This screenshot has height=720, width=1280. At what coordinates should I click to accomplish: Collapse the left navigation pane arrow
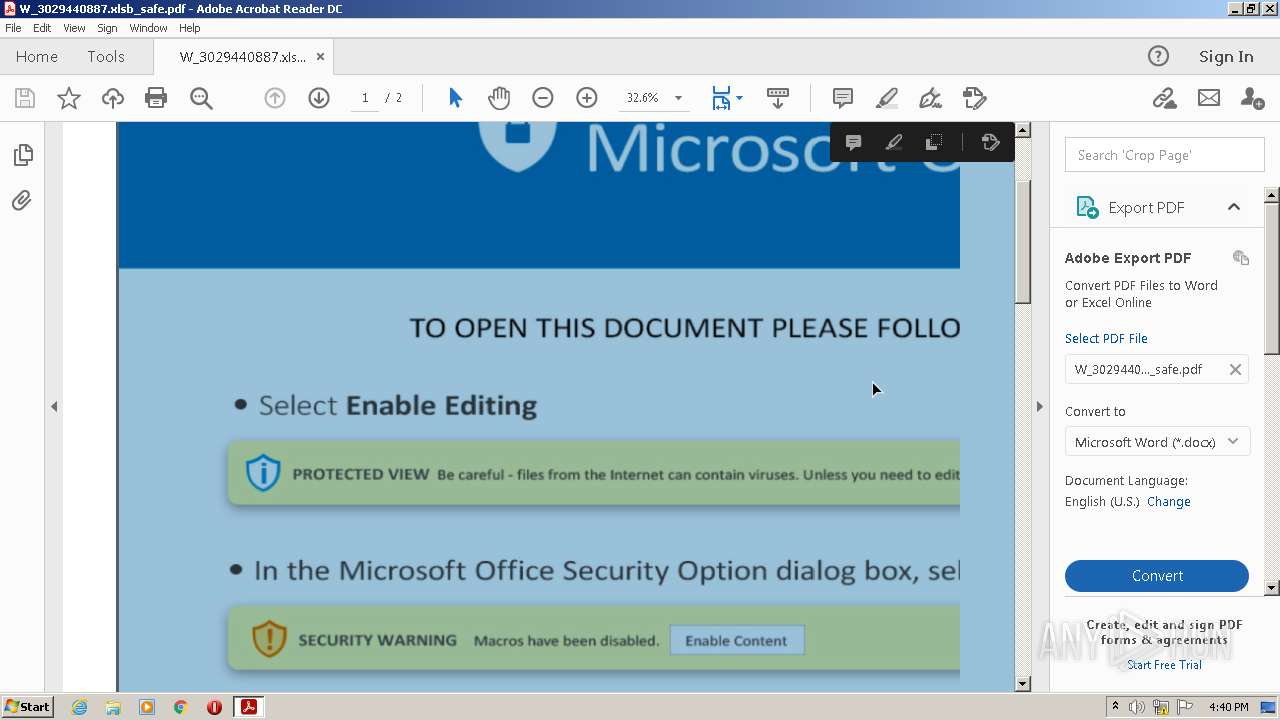54,407
